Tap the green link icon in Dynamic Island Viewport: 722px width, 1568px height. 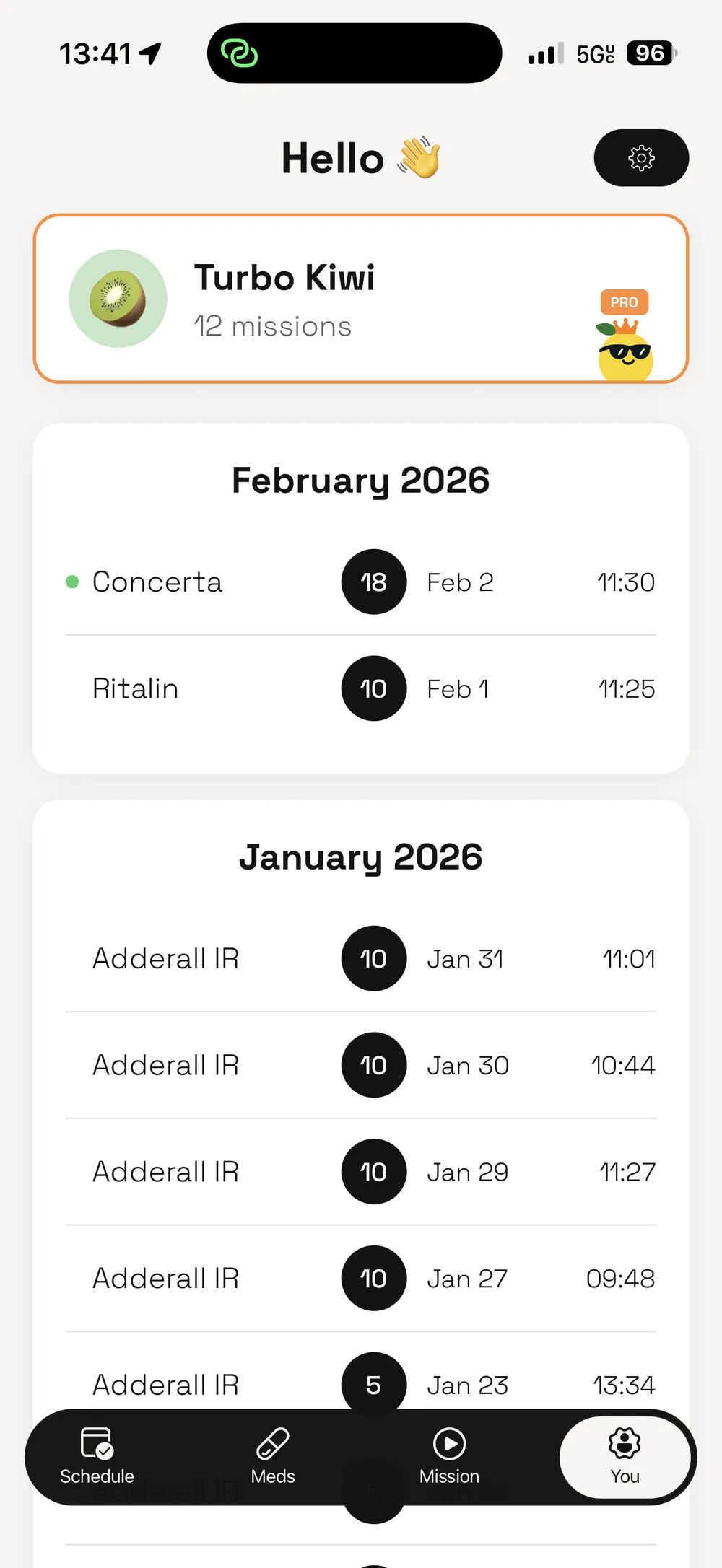[239, 53]
